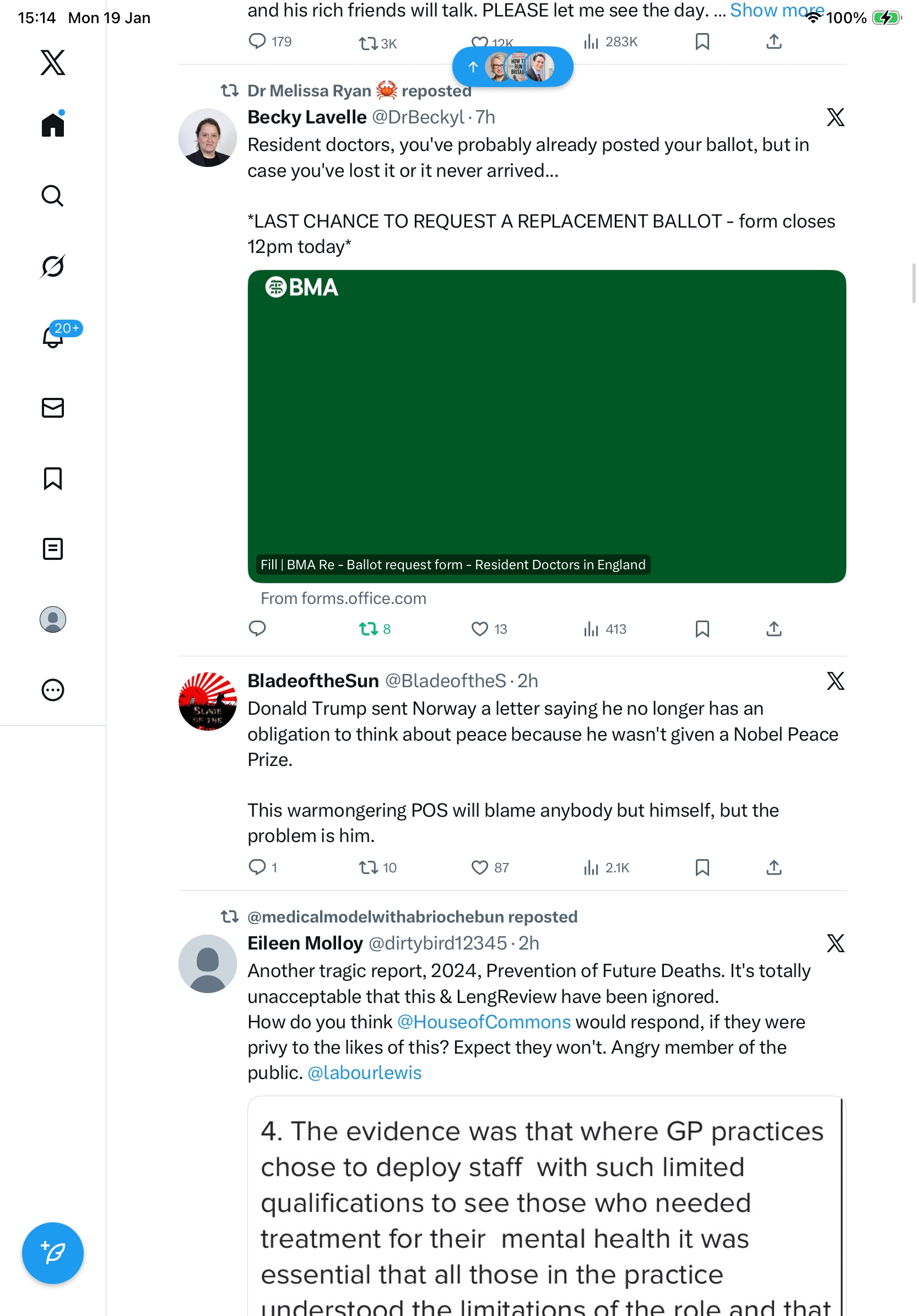The image size is (919, 1316).
Task: Like the BladeoftheSun post
Action: (479, 867)
